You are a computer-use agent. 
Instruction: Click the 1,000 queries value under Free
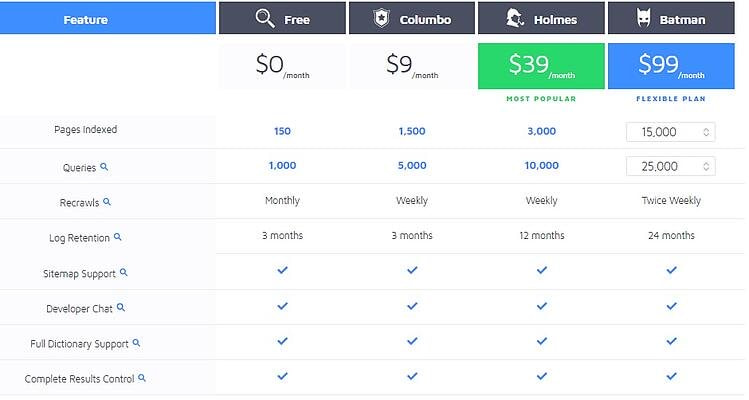click(x=282, y=165)
